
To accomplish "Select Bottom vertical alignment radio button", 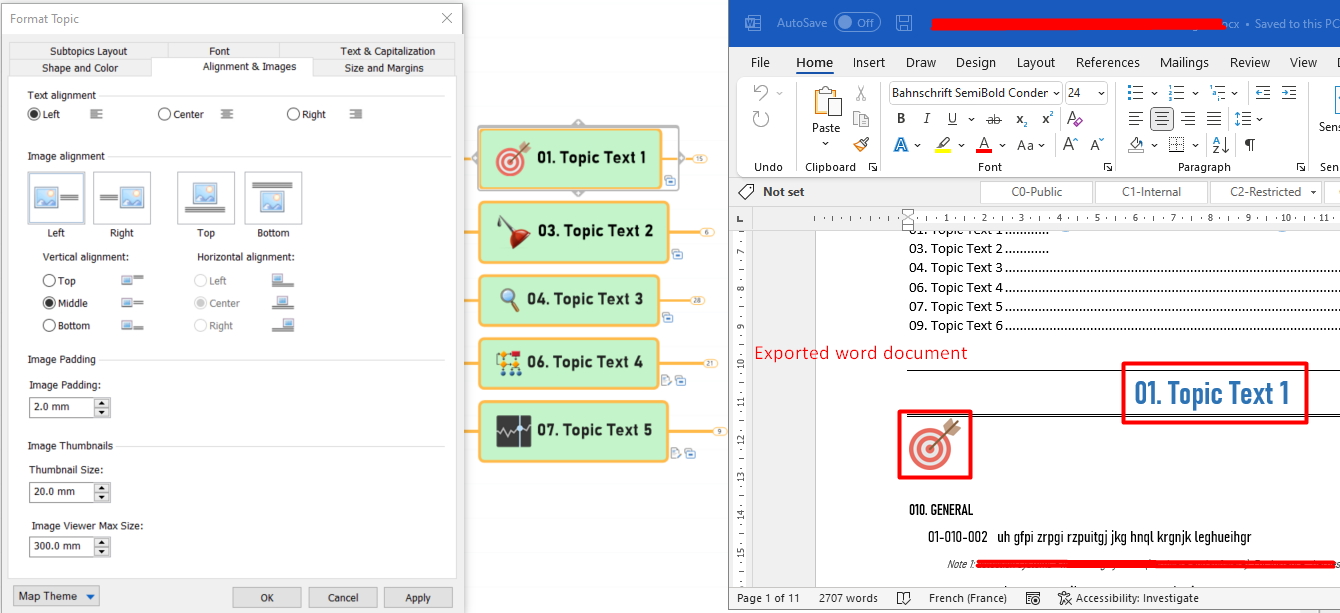I will 49,325.
